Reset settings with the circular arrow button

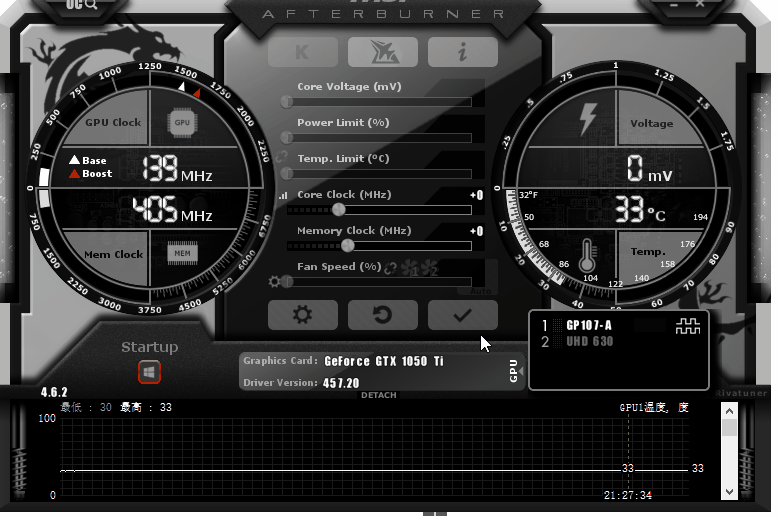(x=383, y=315)
